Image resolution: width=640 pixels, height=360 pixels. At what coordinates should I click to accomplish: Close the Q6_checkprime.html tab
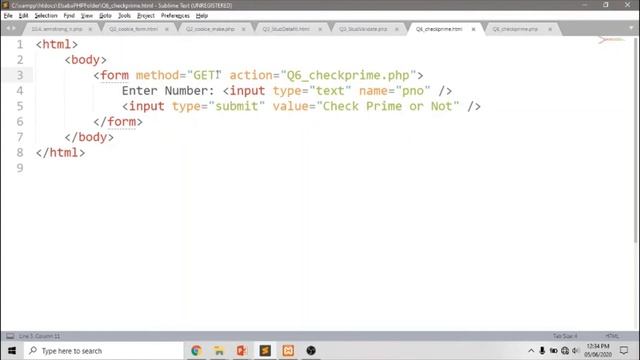pyautogui.click(x=473, y=29)
